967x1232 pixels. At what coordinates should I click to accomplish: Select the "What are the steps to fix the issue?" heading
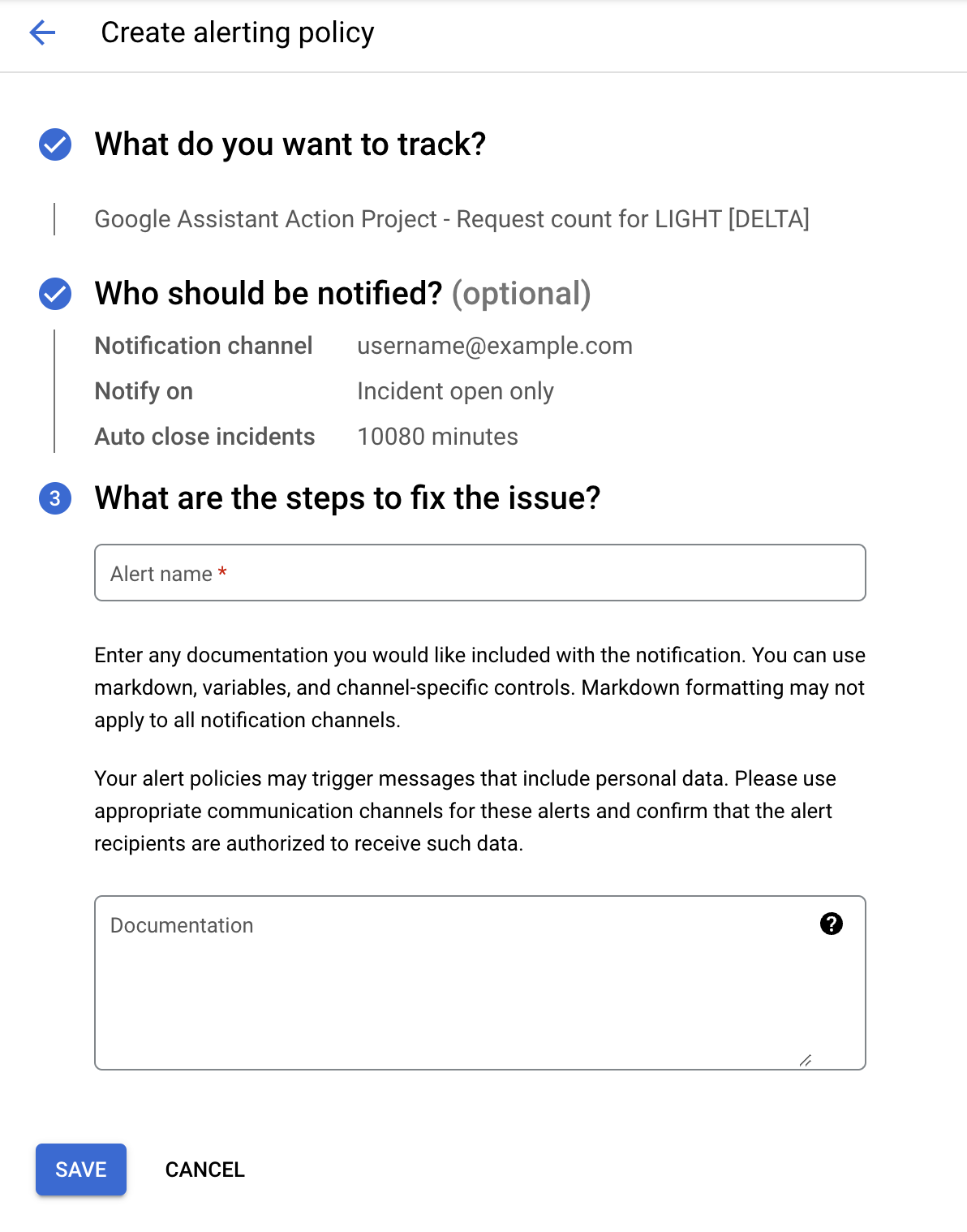[x=347, y=498]
